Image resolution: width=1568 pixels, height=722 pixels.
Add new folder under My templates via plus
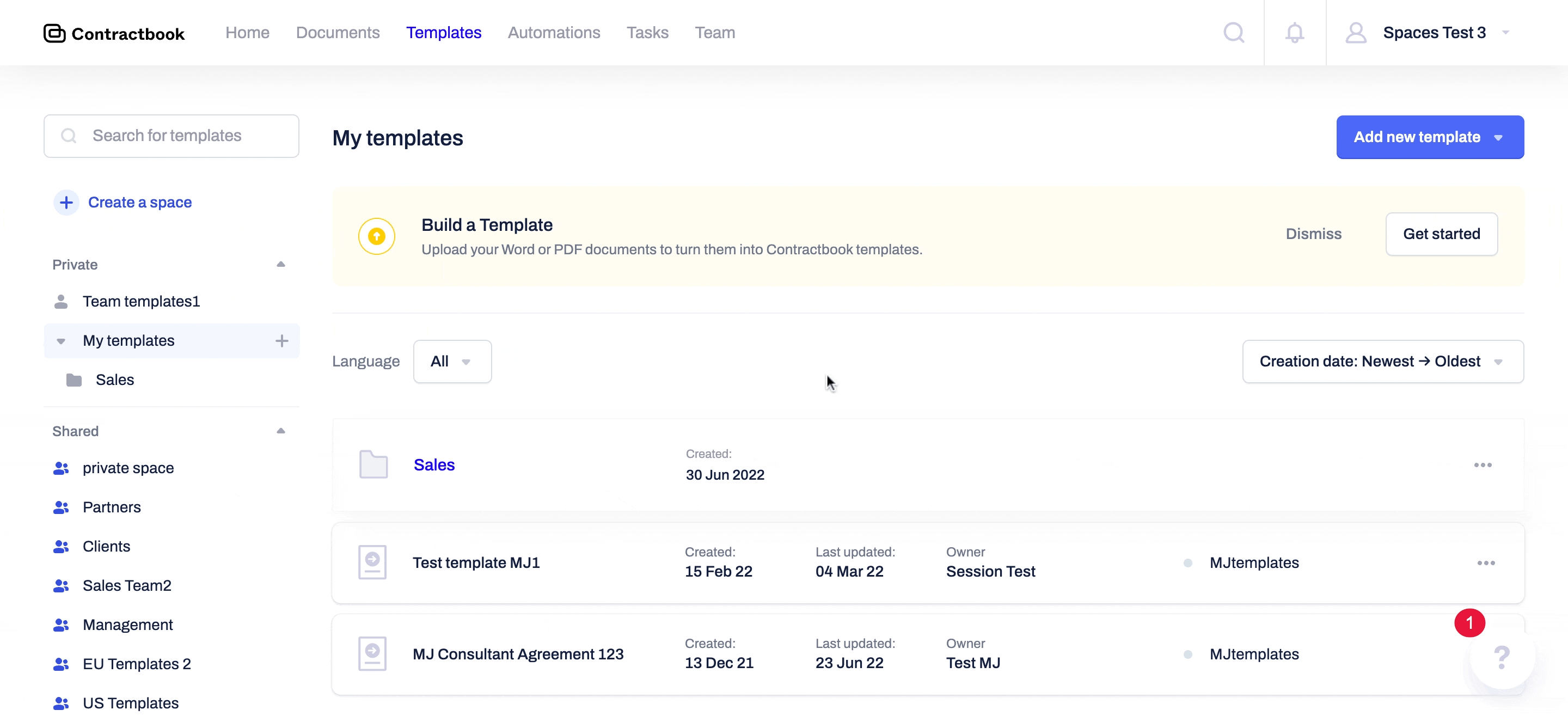coord(282,341)
